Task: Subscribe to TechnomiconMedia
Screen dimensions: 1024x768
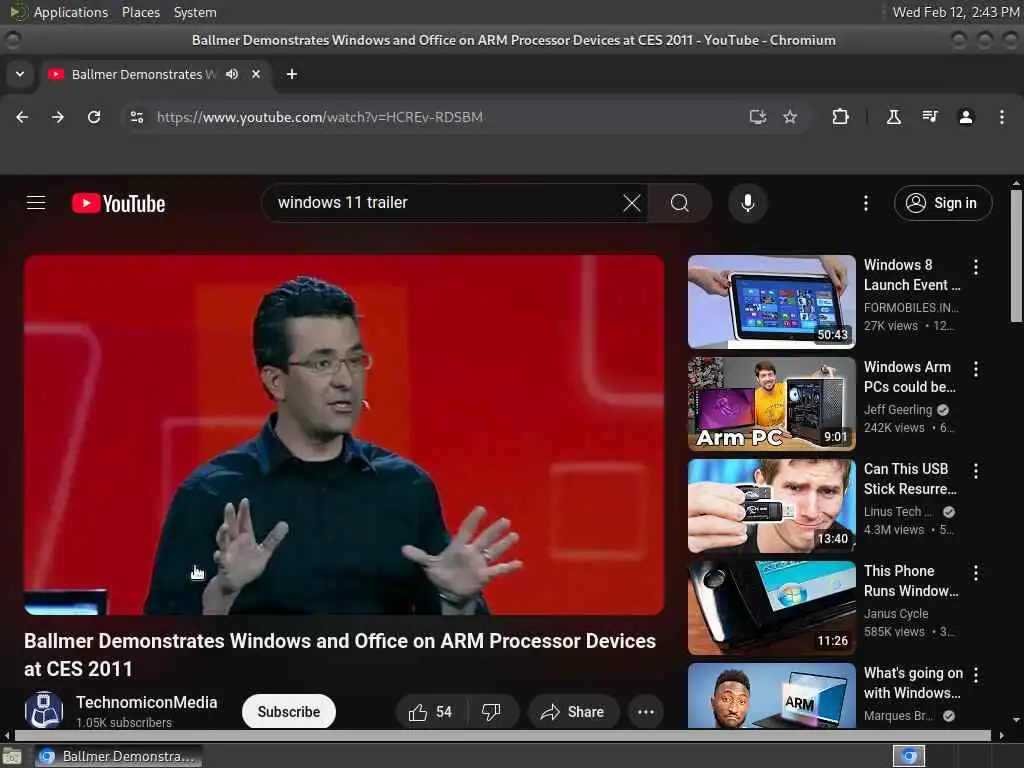Action: point(289,712)
